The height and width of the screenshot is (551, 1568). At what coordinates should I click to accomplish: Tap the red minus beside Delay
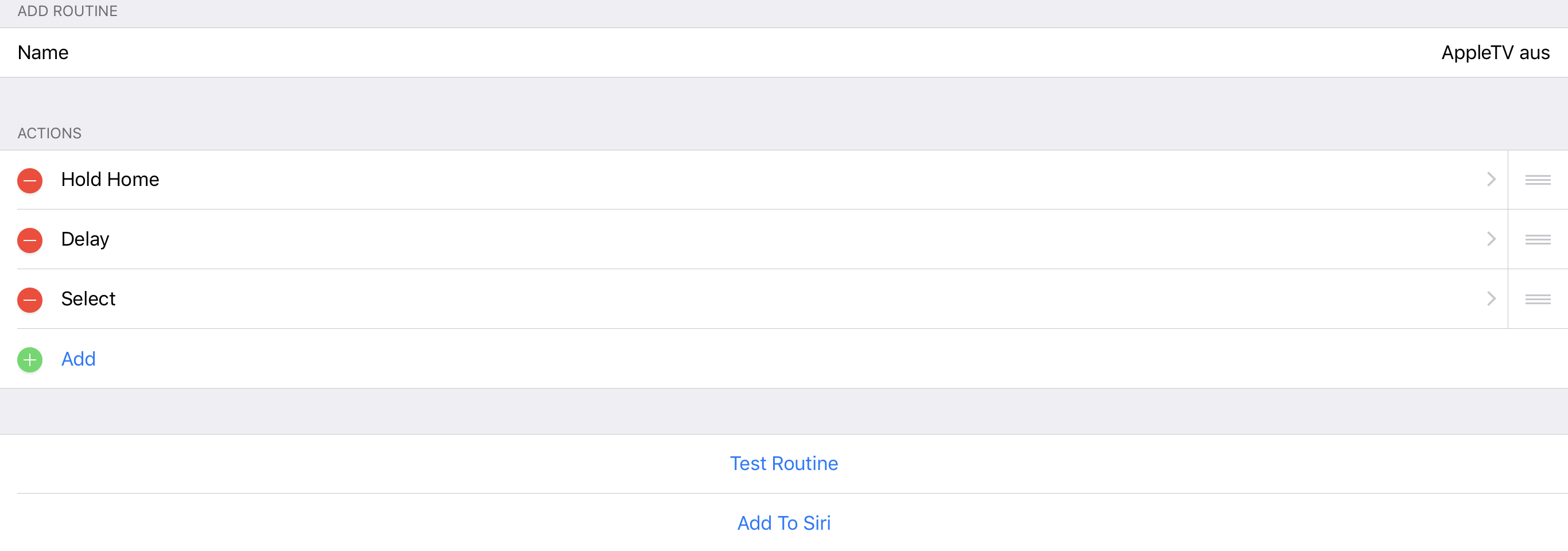click(30, 240)
